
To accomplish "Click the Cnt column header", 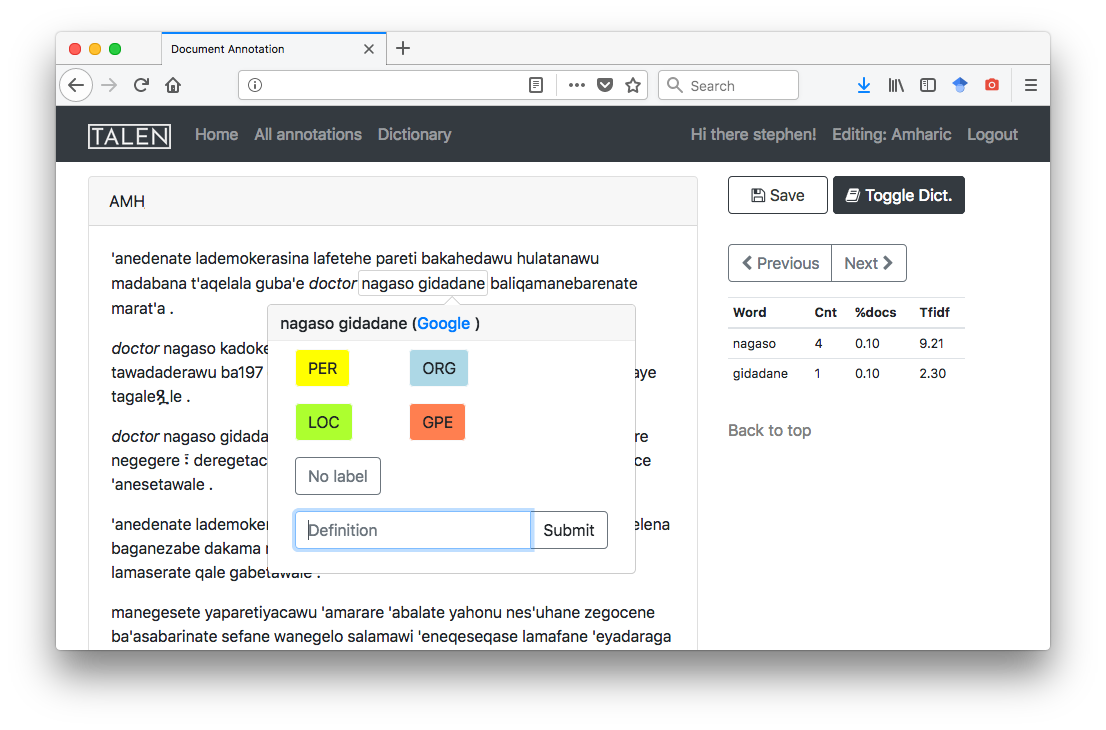I will pyautogui.click(x=826, y=312).
